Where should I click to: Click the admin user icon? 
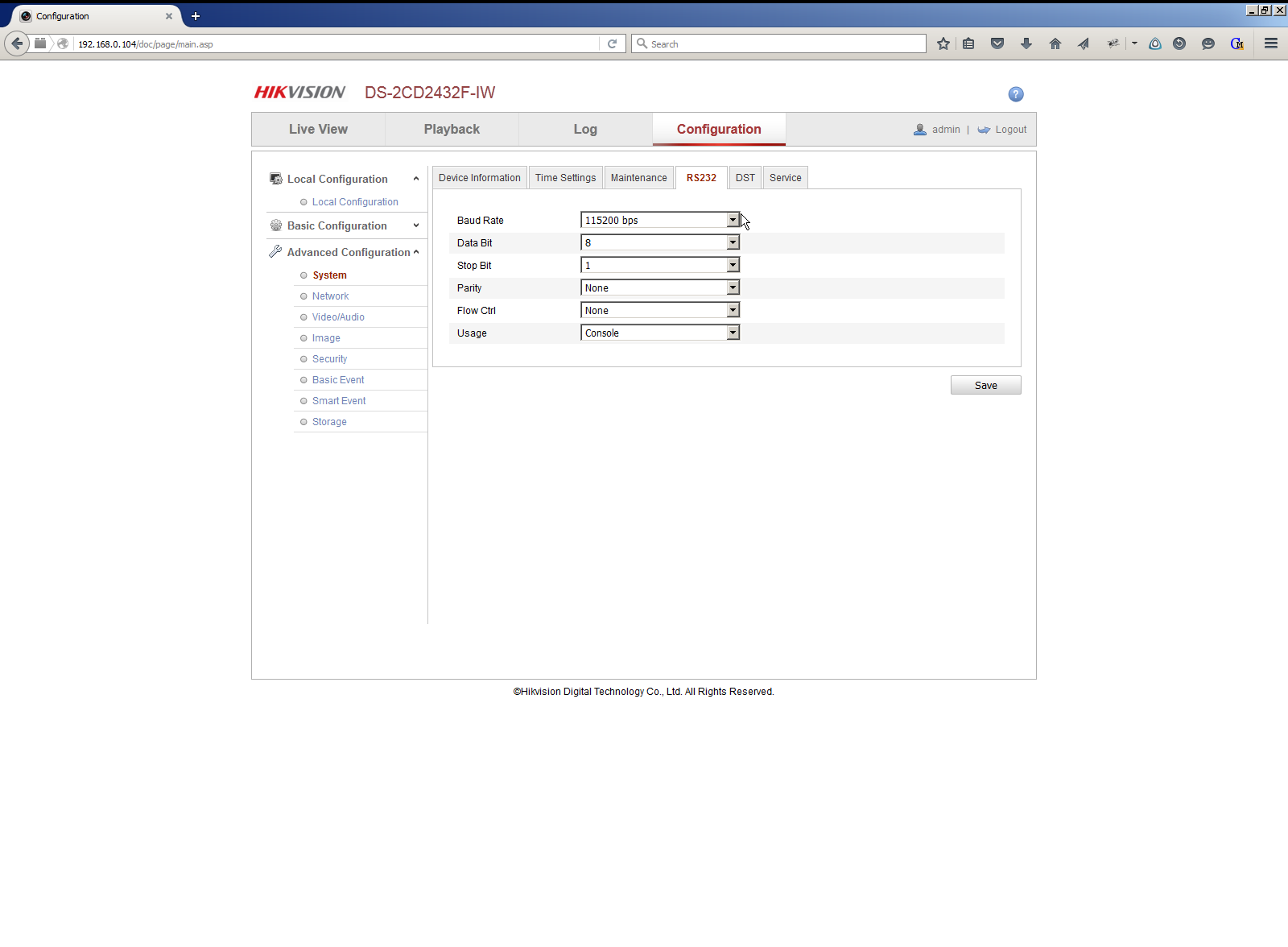coord(920,130)
